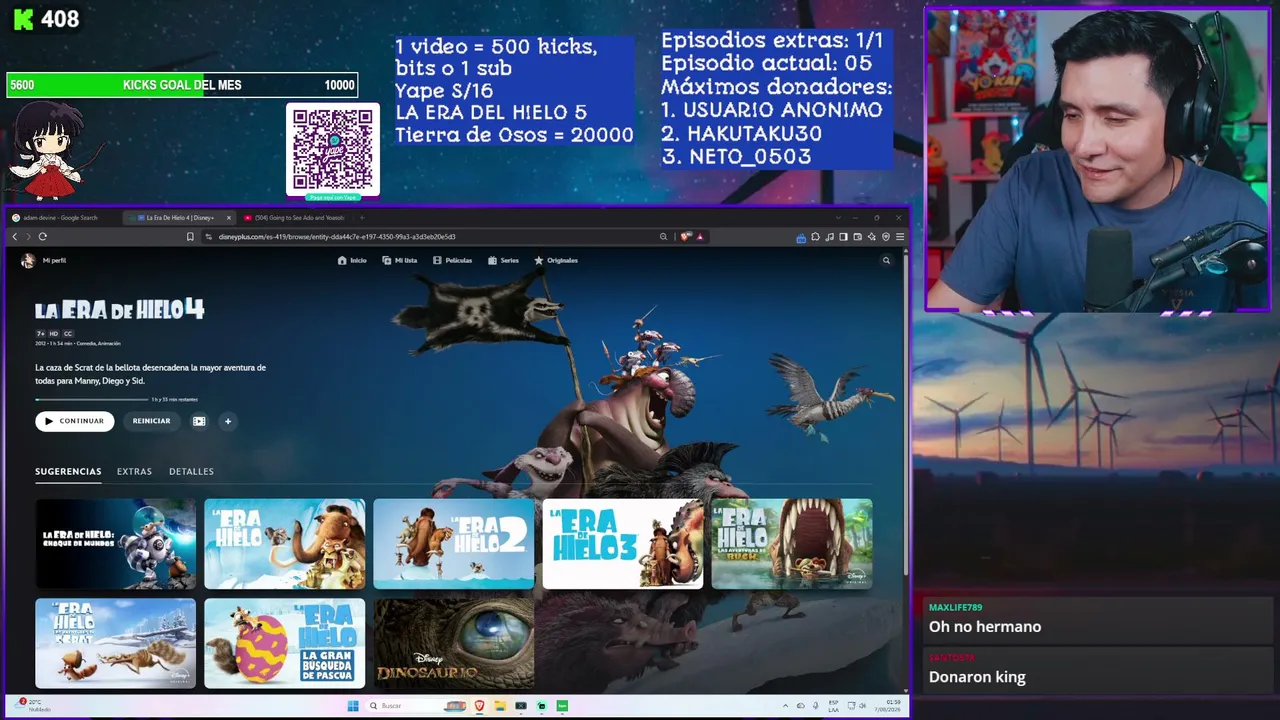Image resolution: width=1280 pixels, height=720 pixels.
Task: Open the Mi perfil avatar
Action: (28, 260)
